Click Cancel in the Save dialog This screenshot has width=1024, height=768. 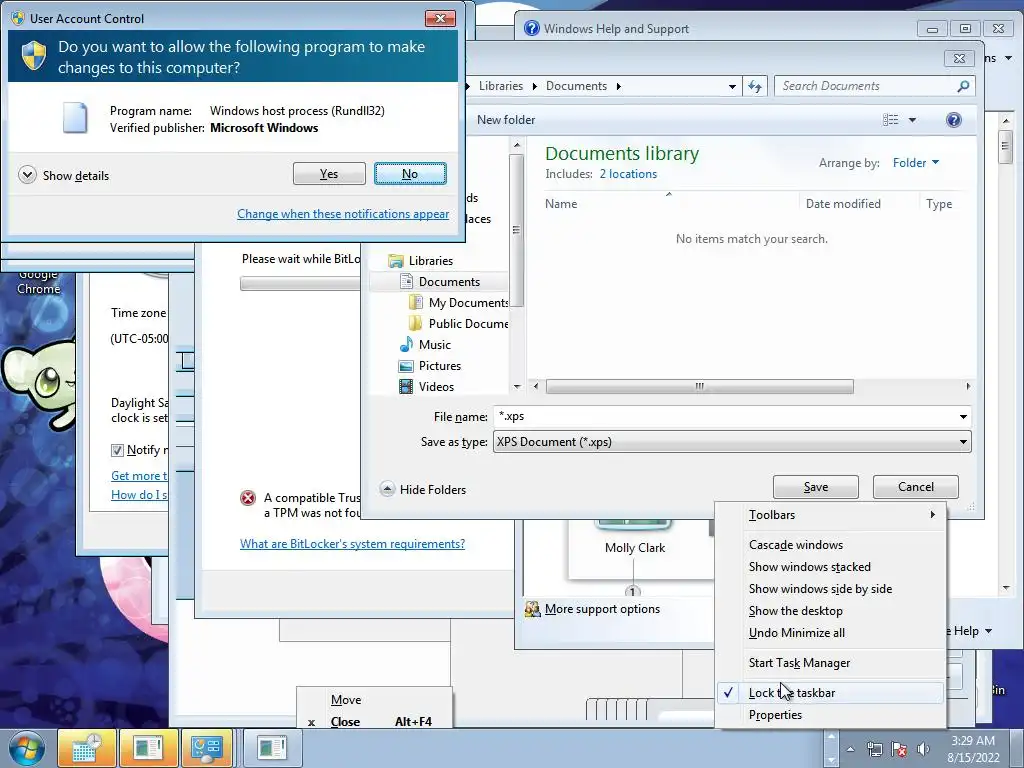[916, 487]
